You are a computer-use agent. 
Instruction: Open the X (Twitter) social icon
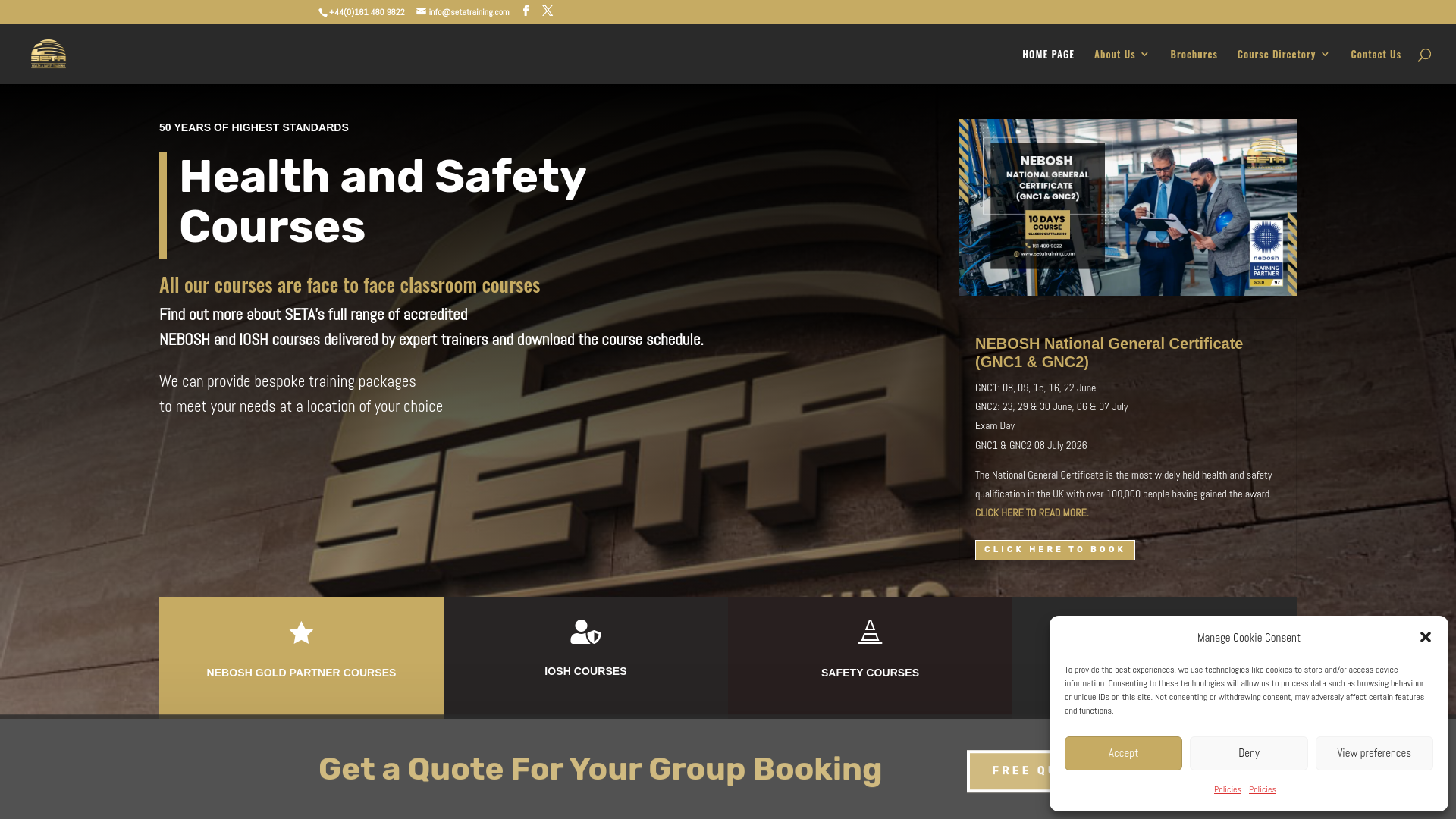coord(548,11)
